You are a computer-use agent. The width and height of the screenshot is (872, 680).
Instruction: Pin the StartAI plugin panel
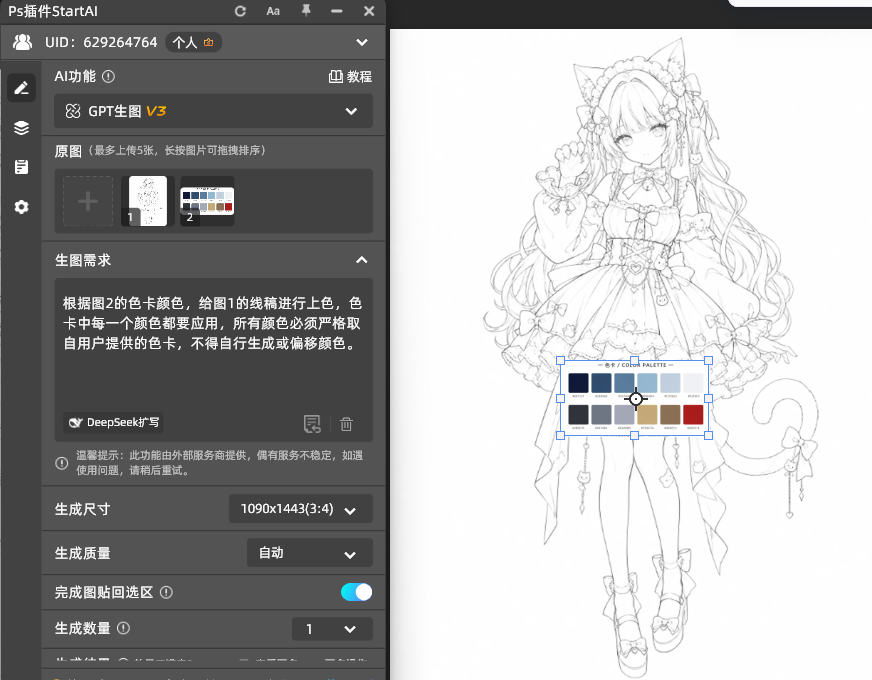(306, 11)
